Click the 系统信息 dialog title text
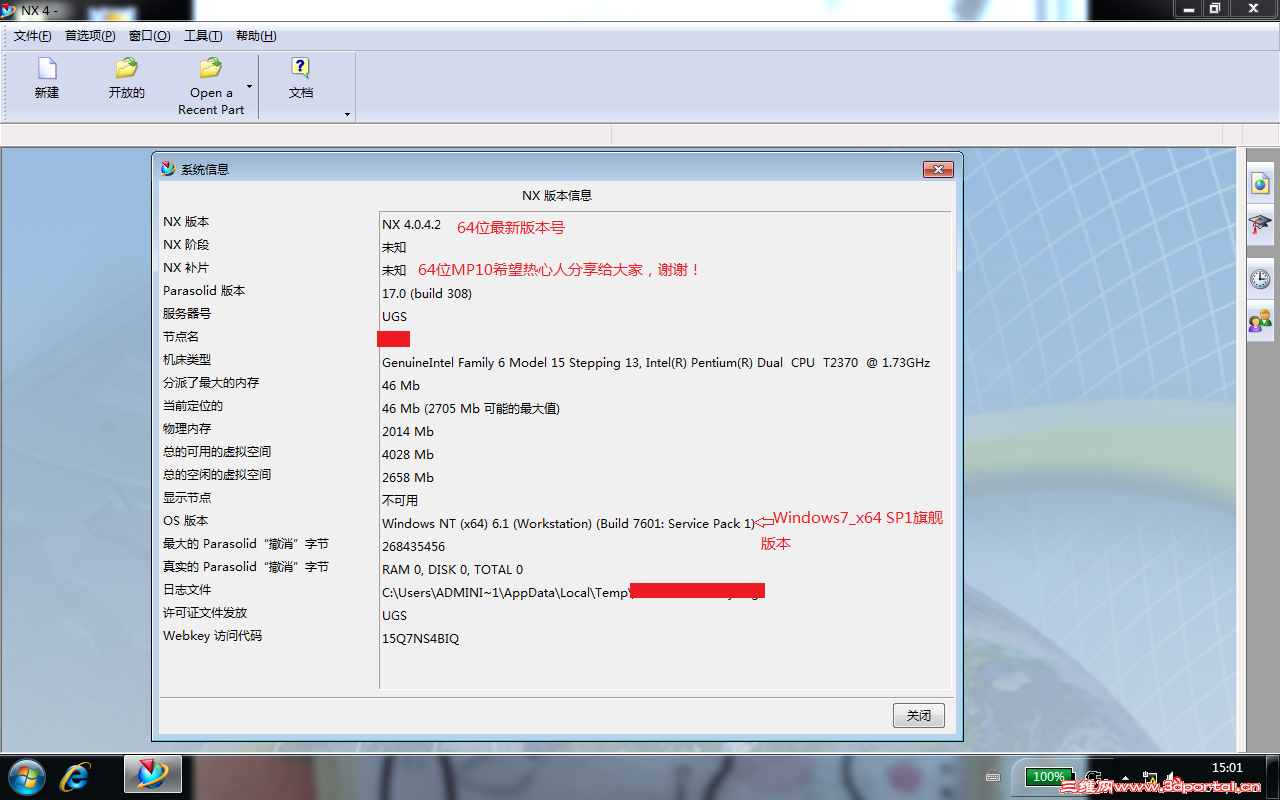Image resolution: width=1280 pixels, height=800 pixels. [x=205, y=170]
